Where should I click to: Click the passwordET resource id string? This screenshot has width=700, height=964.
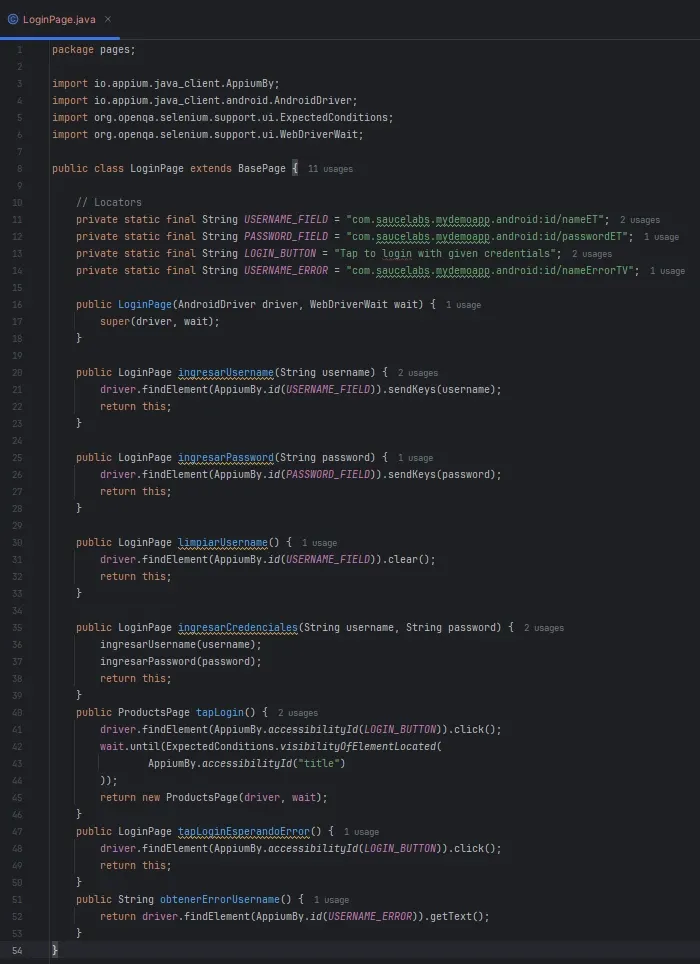pos(487,236)
